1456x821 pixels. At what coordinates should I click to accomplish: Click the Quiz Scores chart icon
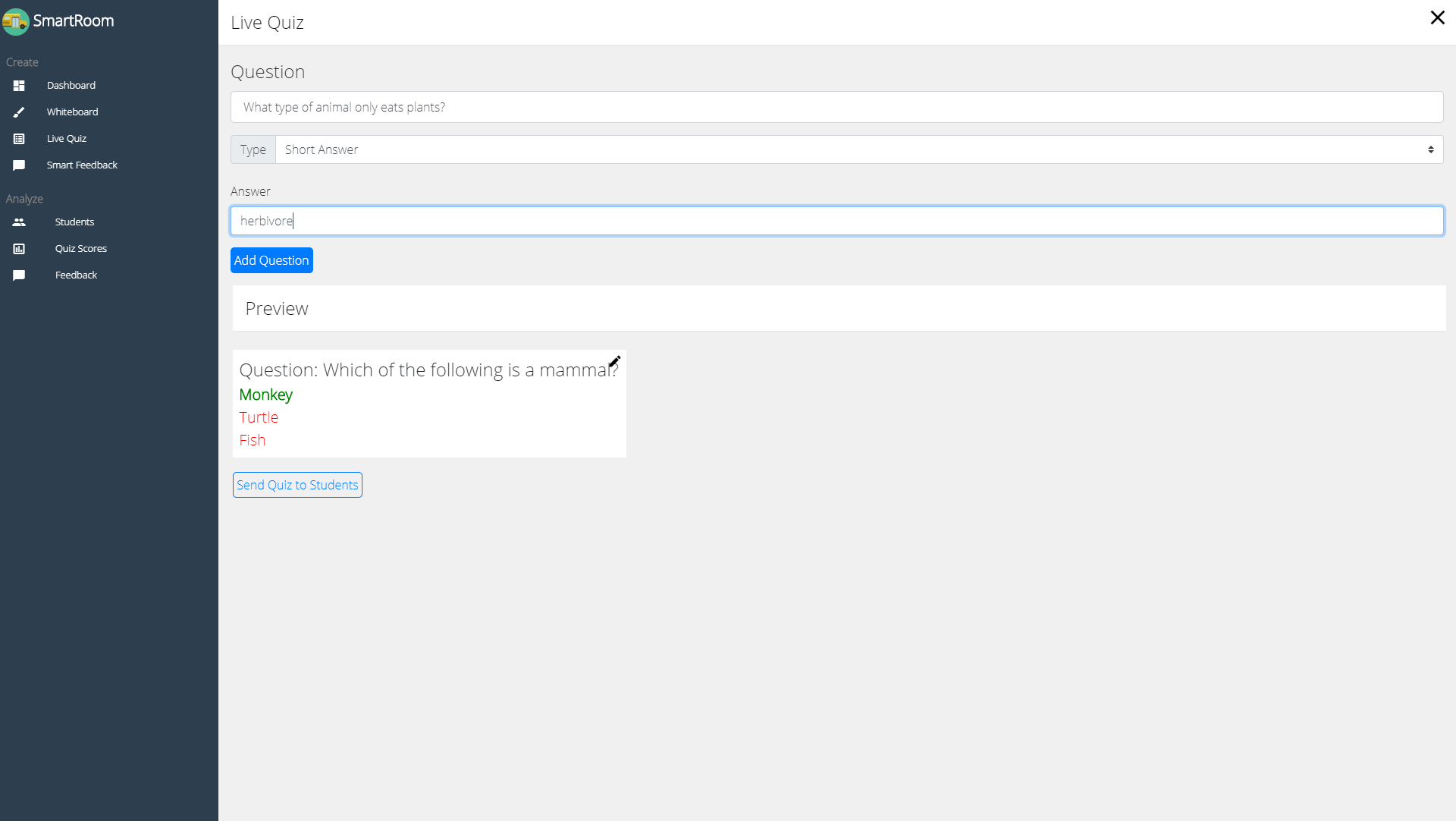pyautogui.click(x=19, y=249)
